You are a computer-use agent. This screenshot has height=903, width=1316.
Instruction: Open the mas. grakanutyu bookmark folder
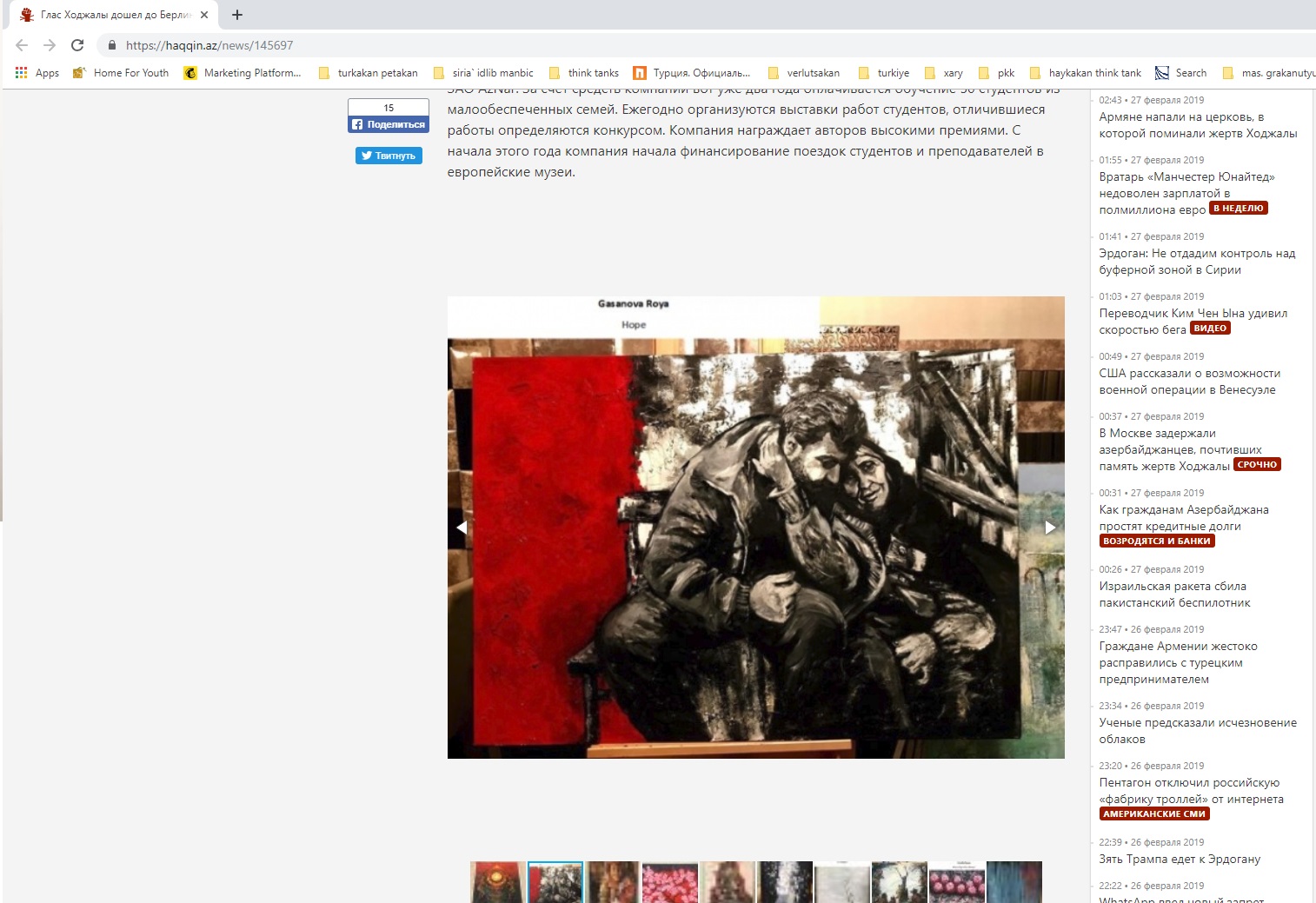1269,73
